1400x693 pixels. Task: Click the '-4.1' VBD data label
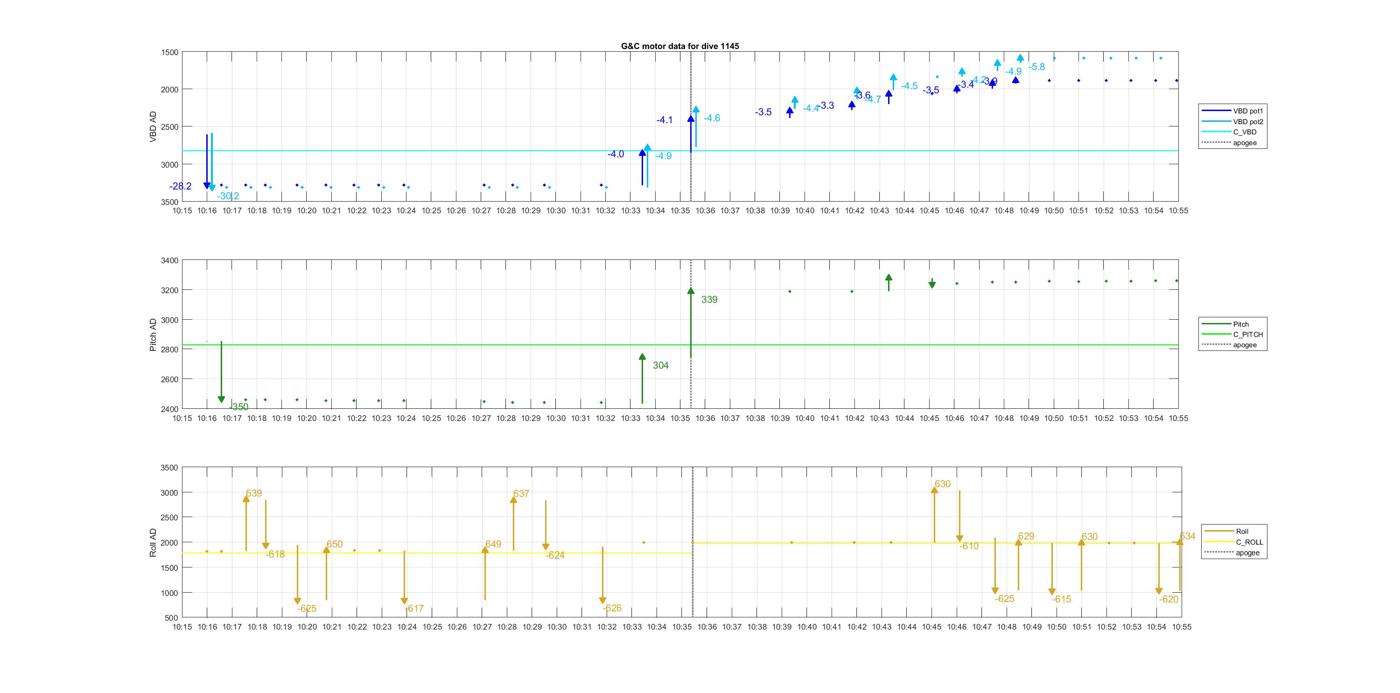[665, 120]
